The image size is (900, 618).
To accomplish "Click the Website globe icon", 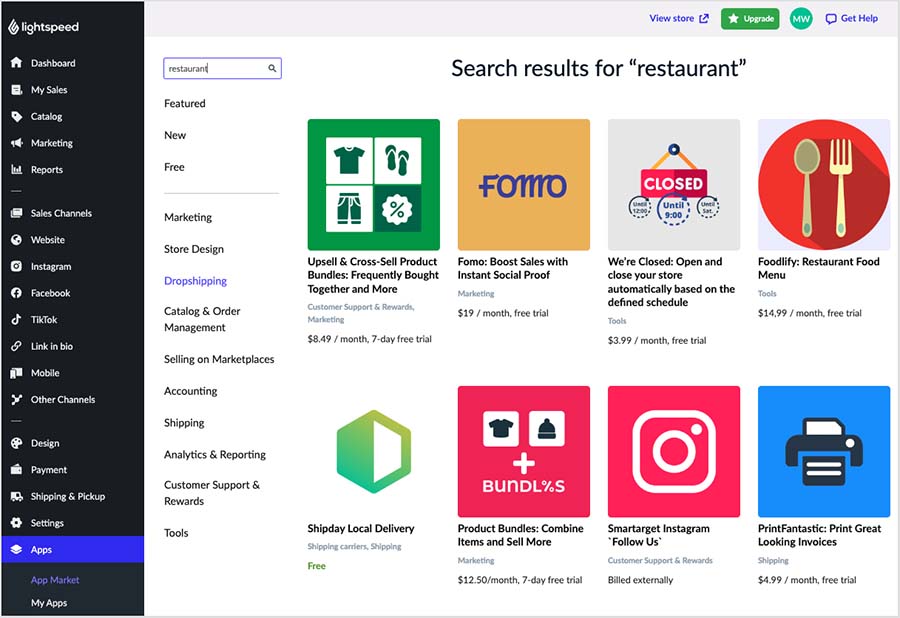I will pyautogui.click(x=16, y=240).
